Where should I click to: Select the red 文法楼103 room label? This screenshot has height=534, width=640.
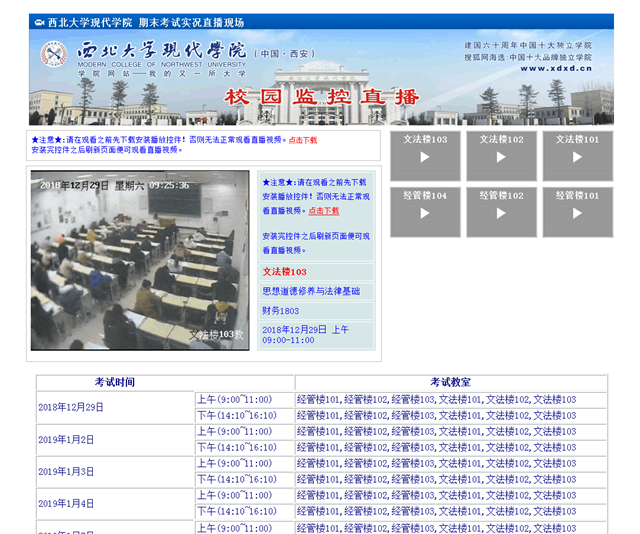pos(284,272)
